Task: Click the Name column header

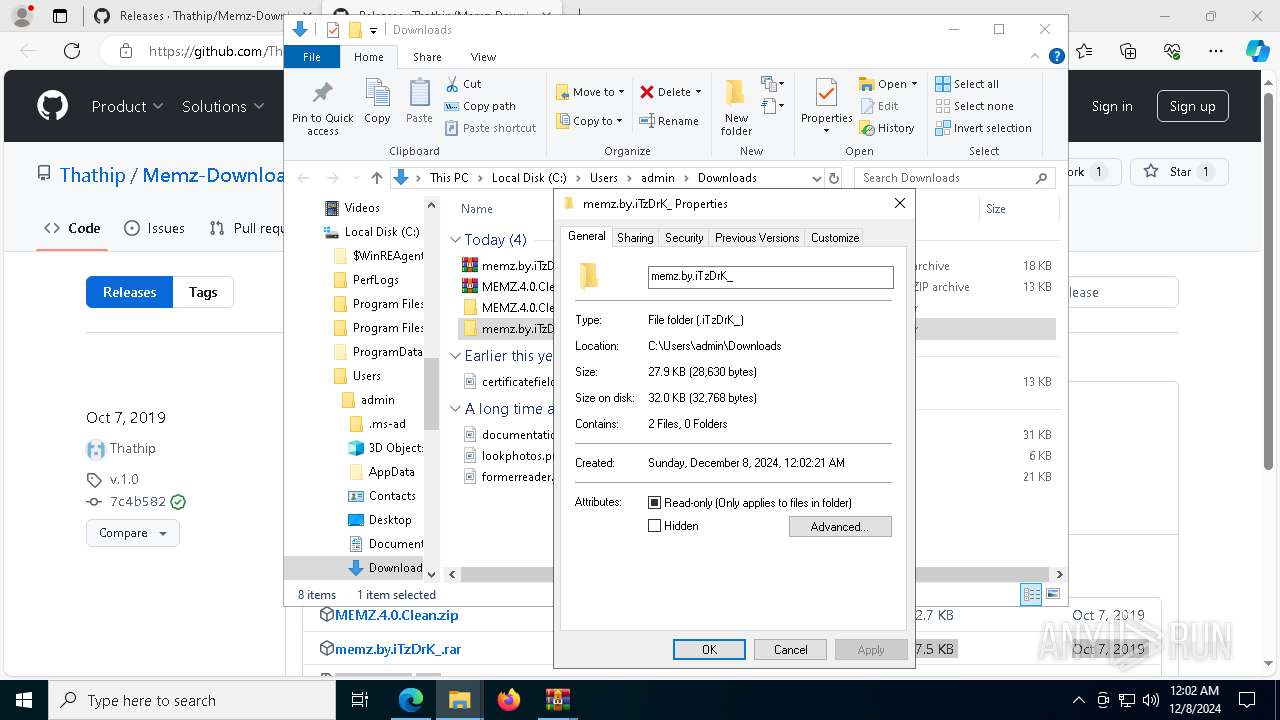Action: (x=477, y=209)
